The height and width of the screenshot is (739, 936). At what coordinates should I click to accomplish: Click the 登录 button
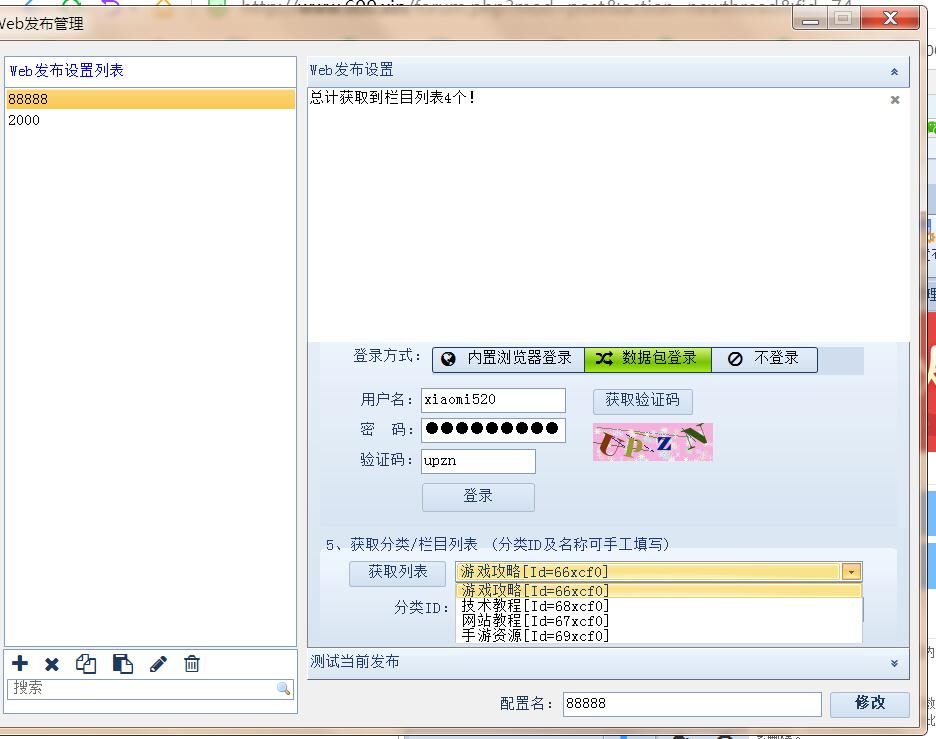pyautogui.click(x=478, y=497)
